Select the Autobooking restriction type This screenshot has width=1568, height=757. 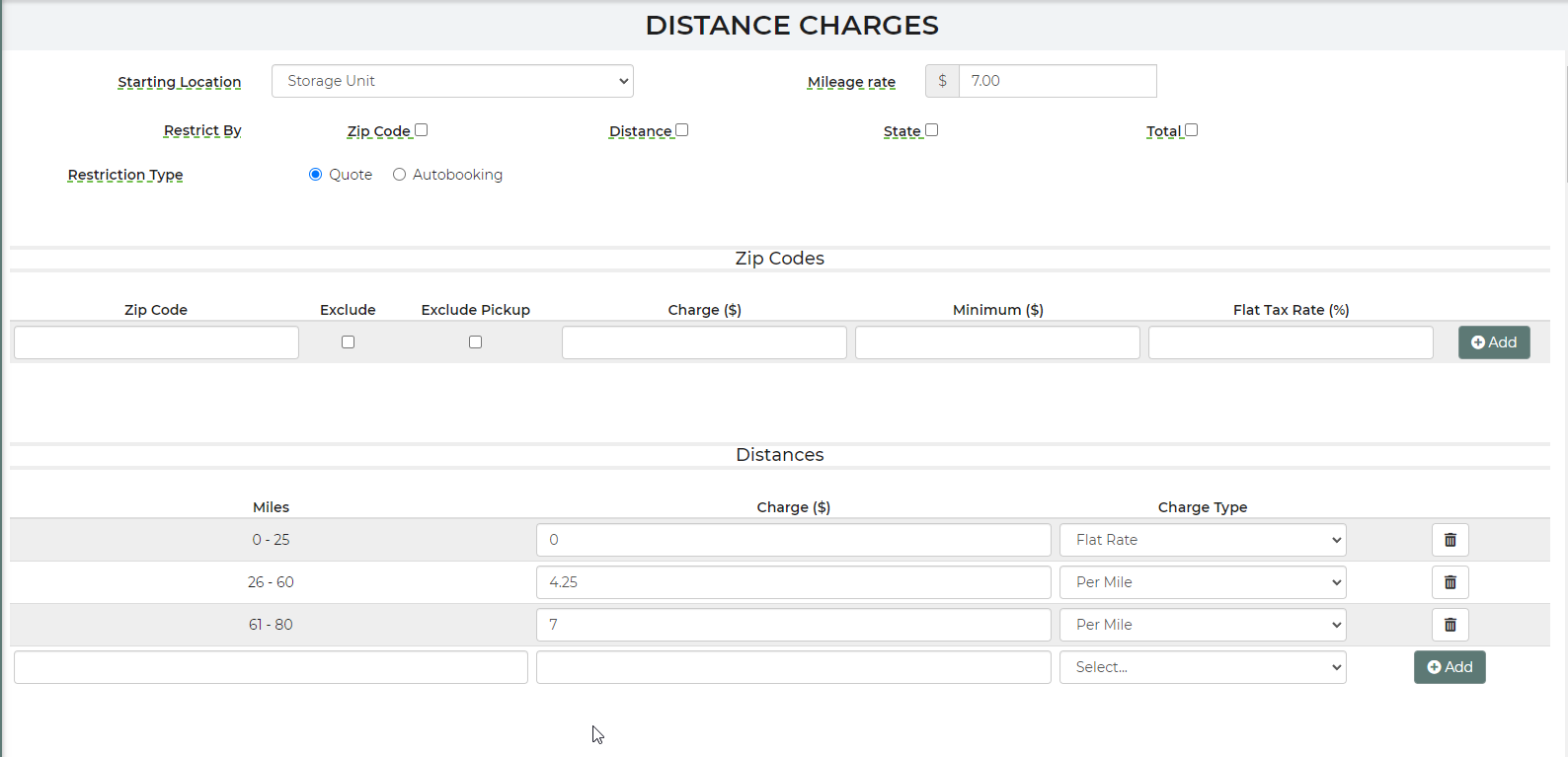coord(400,175)
